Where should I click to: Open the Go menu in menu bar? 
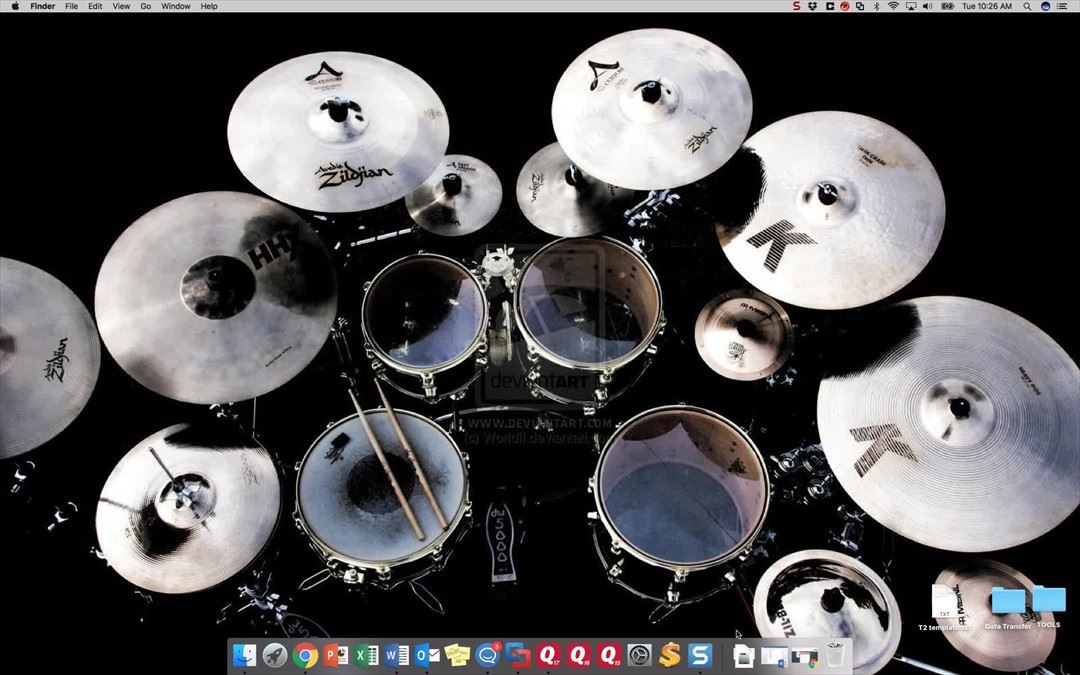click(145, 6)
